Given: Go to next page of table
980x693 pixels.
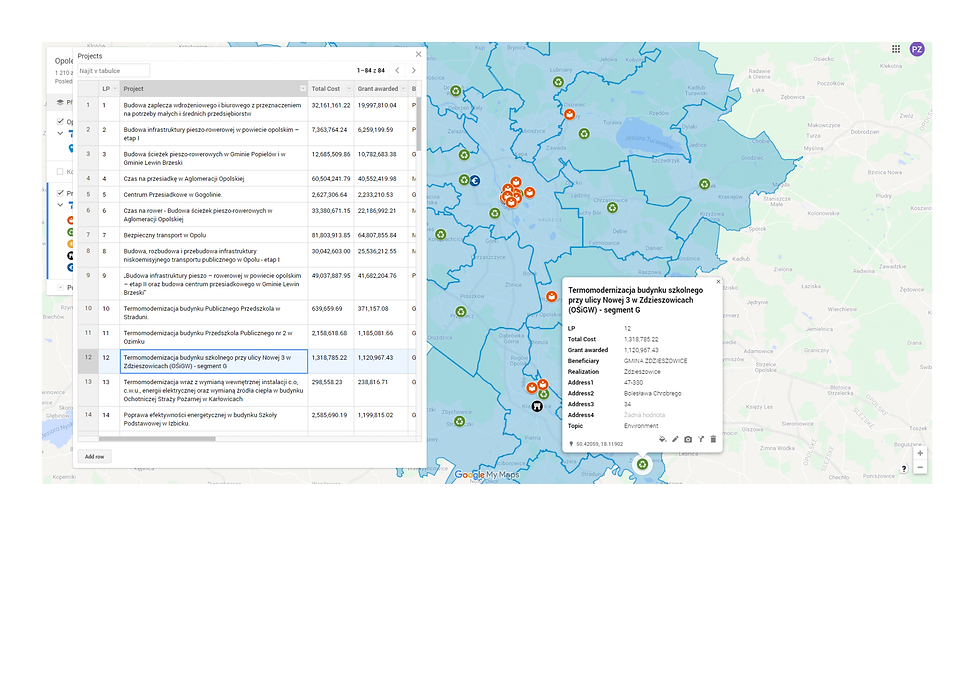Looking at the screenshot, I should [413, 71].
